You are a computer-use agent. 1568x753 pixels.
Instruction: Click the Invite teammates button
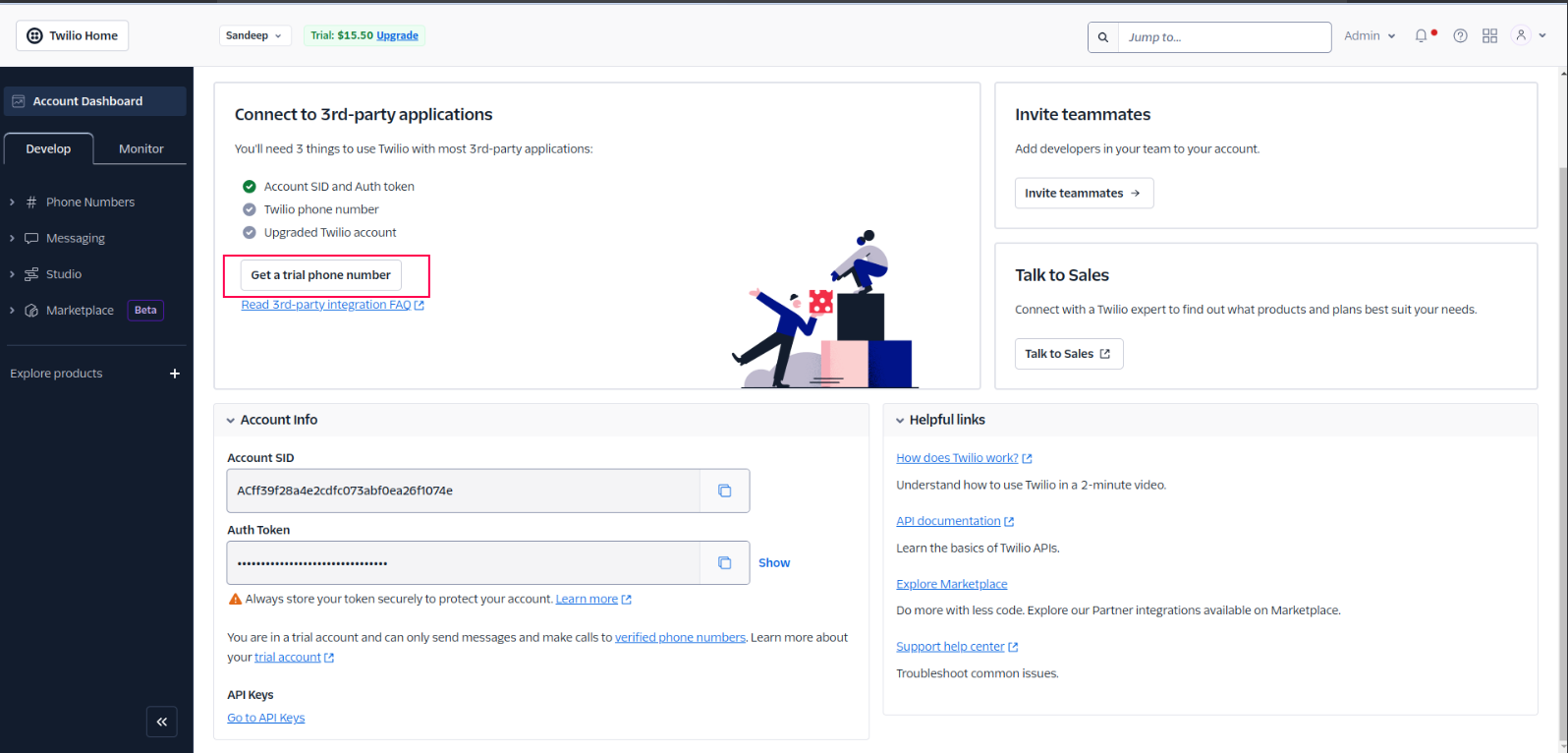click(x=1084, y=193)
